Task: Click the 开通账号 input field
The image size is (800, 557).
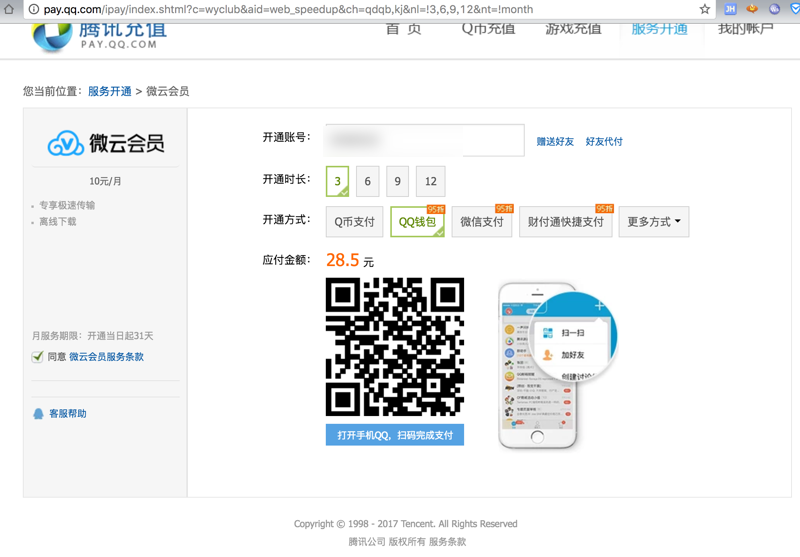Action: pos(425,140)
